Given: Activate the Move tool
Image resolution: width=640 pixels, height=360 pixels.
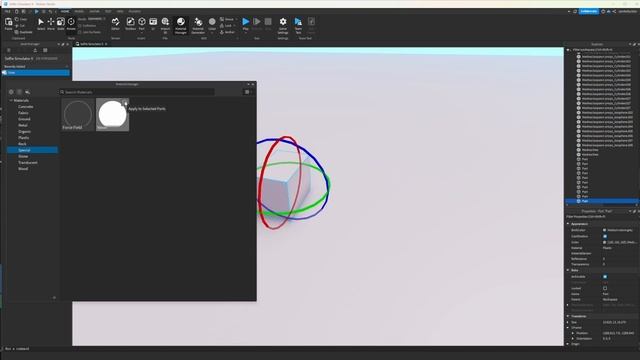Looking at the screenshot, I should pyautogui.click(x=51, y=24).
